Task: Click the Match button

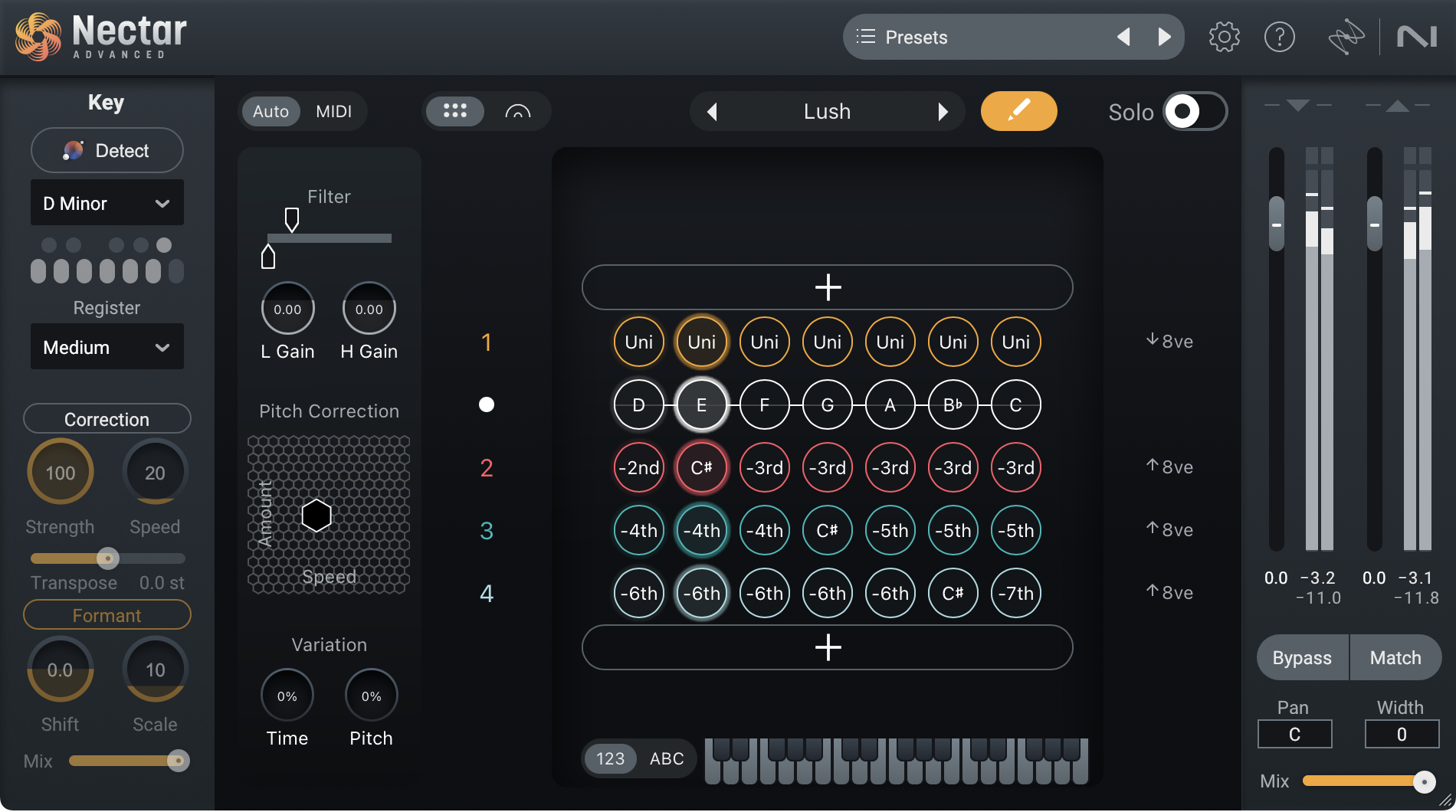Action: pyautogui.click(x=1395, y=657)
